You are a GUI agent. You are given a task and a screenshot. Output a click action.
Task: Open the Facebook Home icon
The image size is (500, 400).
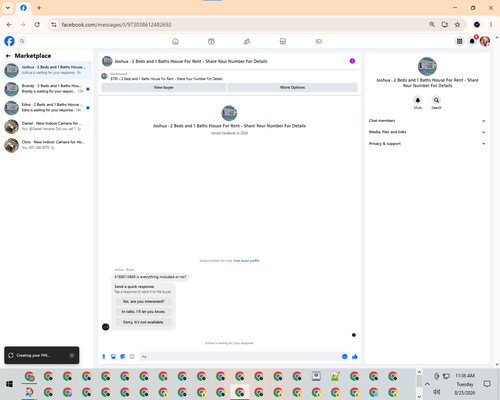(x=175, y=41)
